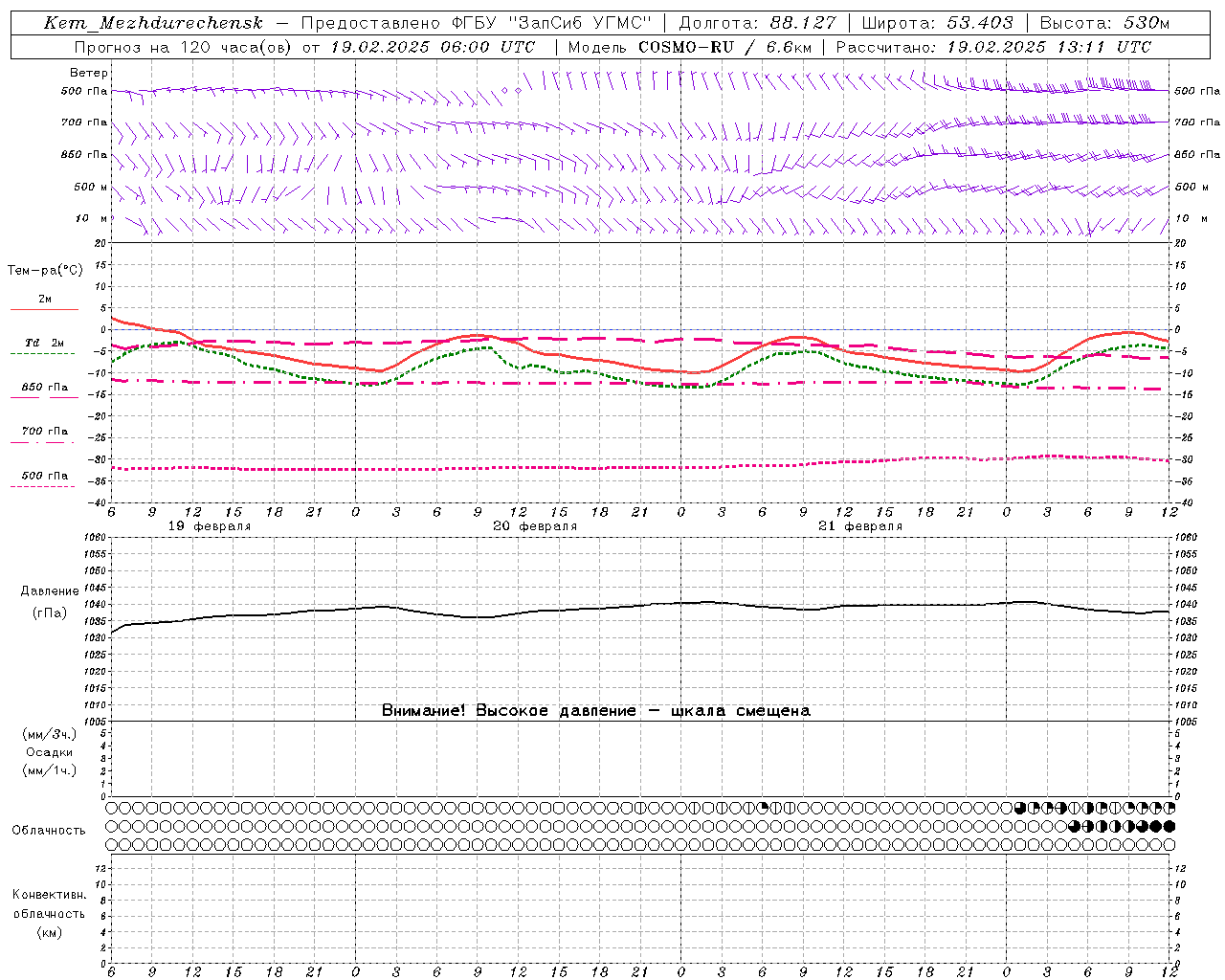Click the pink dash-dot line sample under 700 гПа legend
The image size is (1225, 980).
coord(43,442)
